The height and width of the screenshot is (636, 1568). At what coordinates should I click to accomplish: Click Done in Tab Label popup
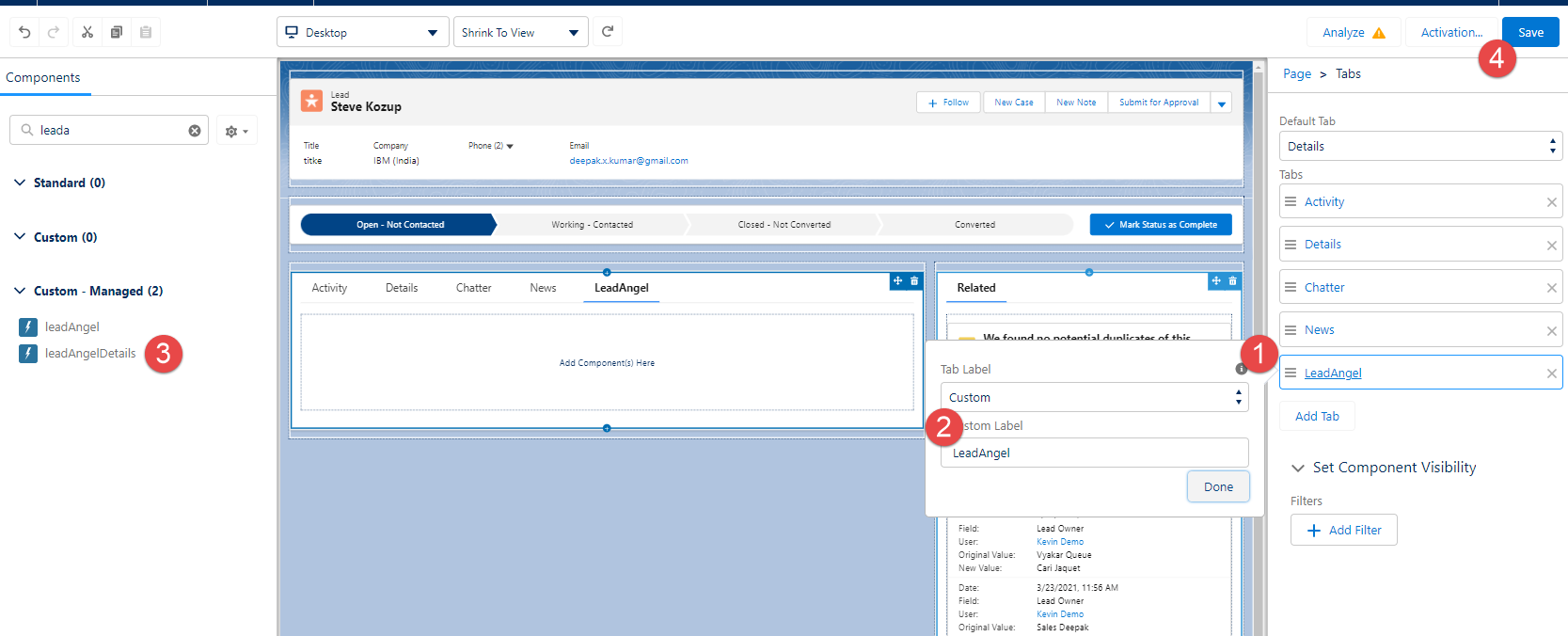point(1217,487)
